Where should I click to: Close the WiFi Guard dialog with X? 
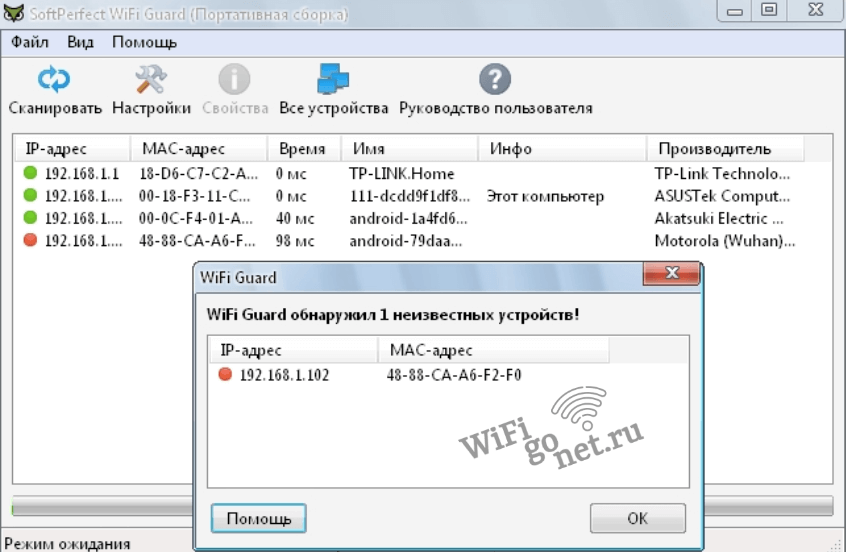[671, 273]
